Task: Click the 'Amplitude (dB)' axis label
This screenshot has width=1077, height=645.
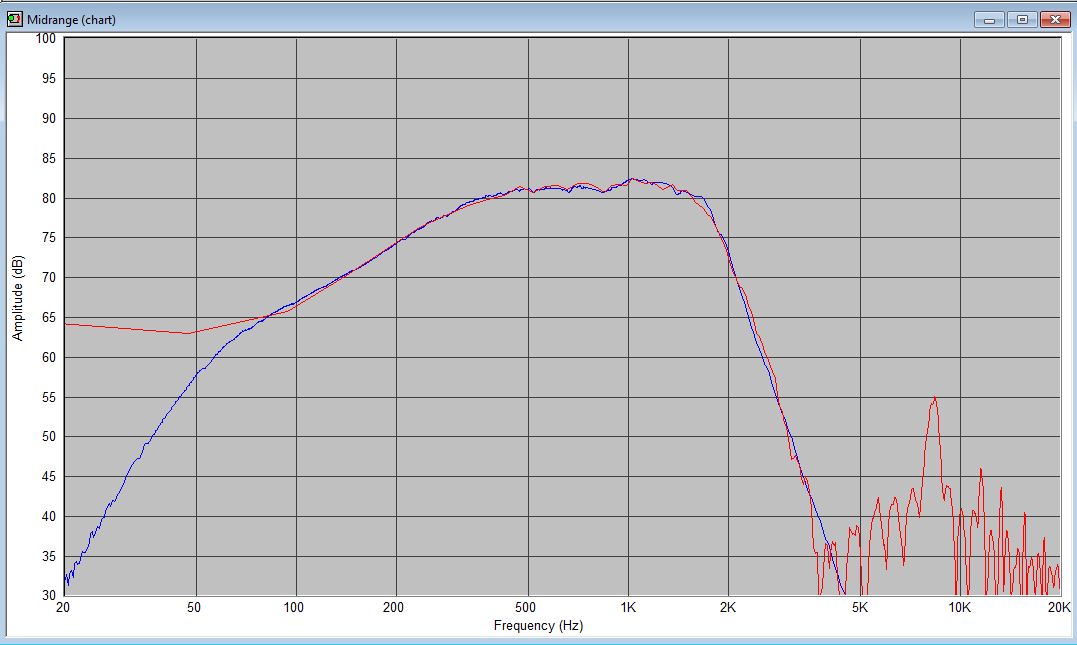Action: point(18,298)
